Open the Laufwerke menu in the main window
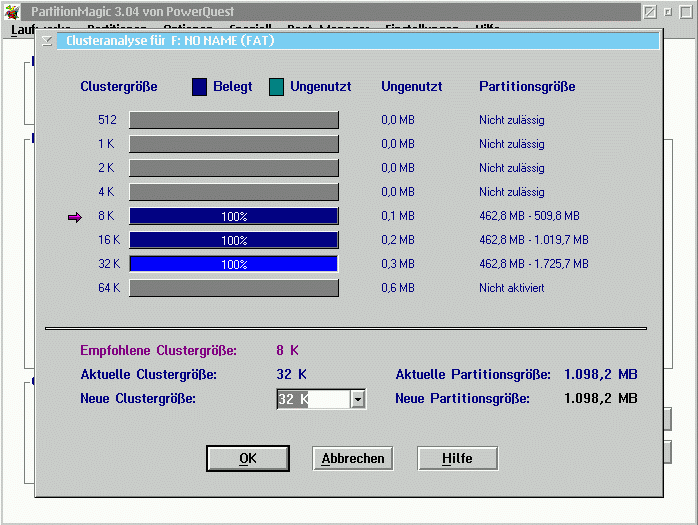The height and width of the screenshot is (525, 698). (23, 30)
